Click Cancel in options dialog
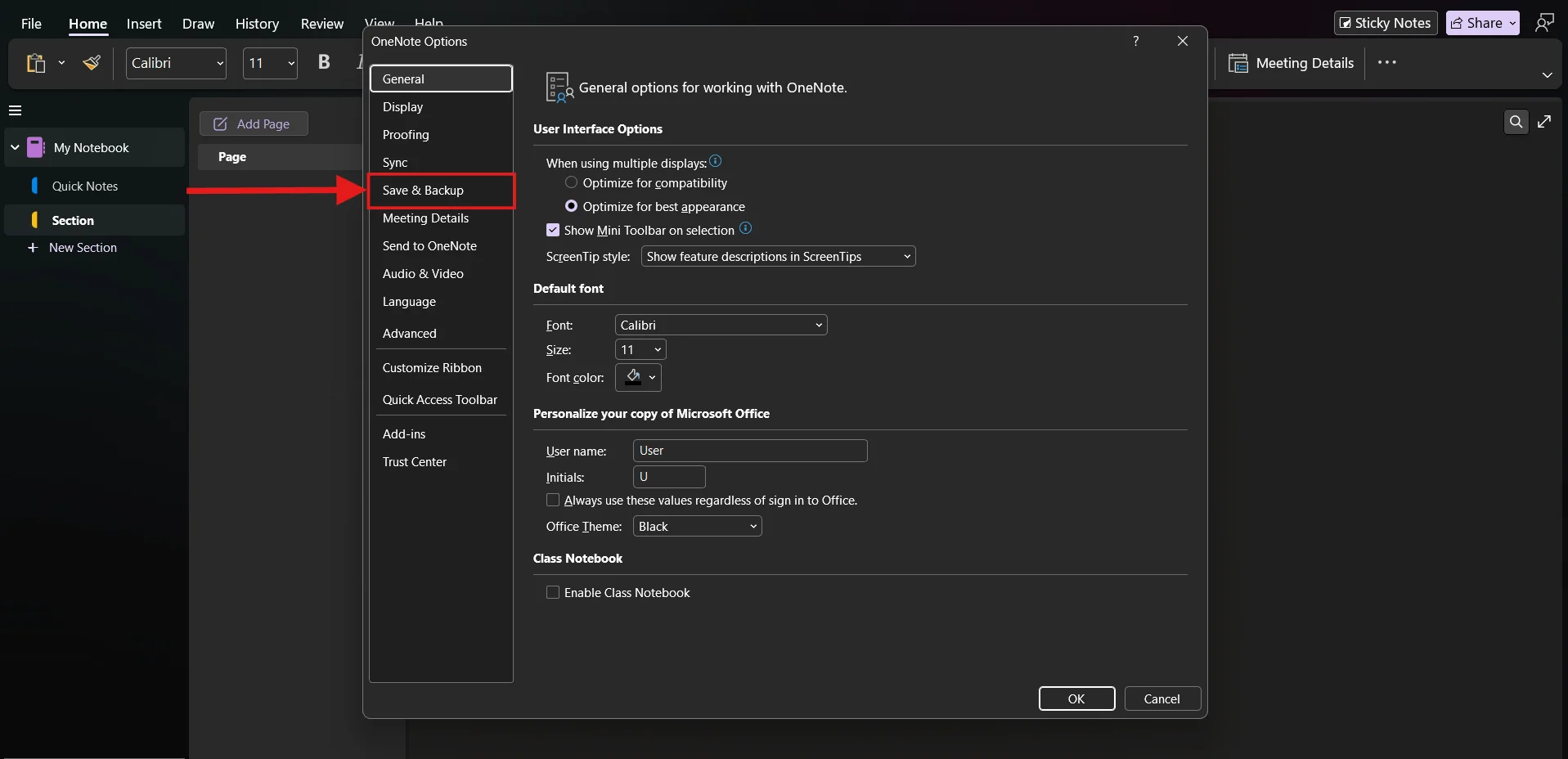This screenshot has height=759, width=1568. (x=1162, y=698)
